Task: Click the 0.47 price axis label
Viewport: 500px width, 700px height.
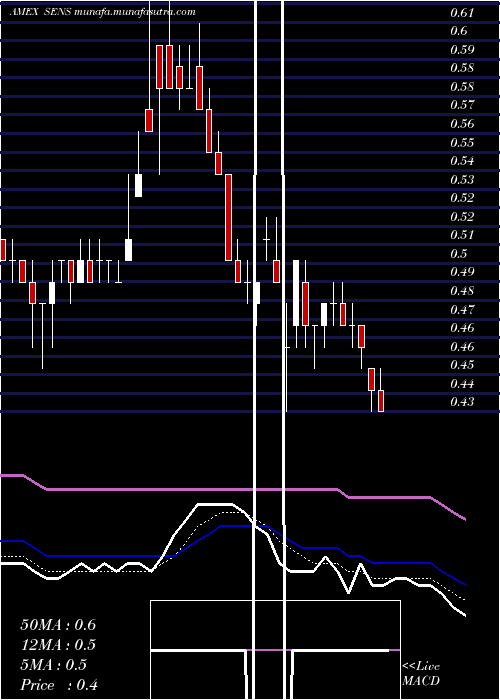Action: tap(462, 309)
